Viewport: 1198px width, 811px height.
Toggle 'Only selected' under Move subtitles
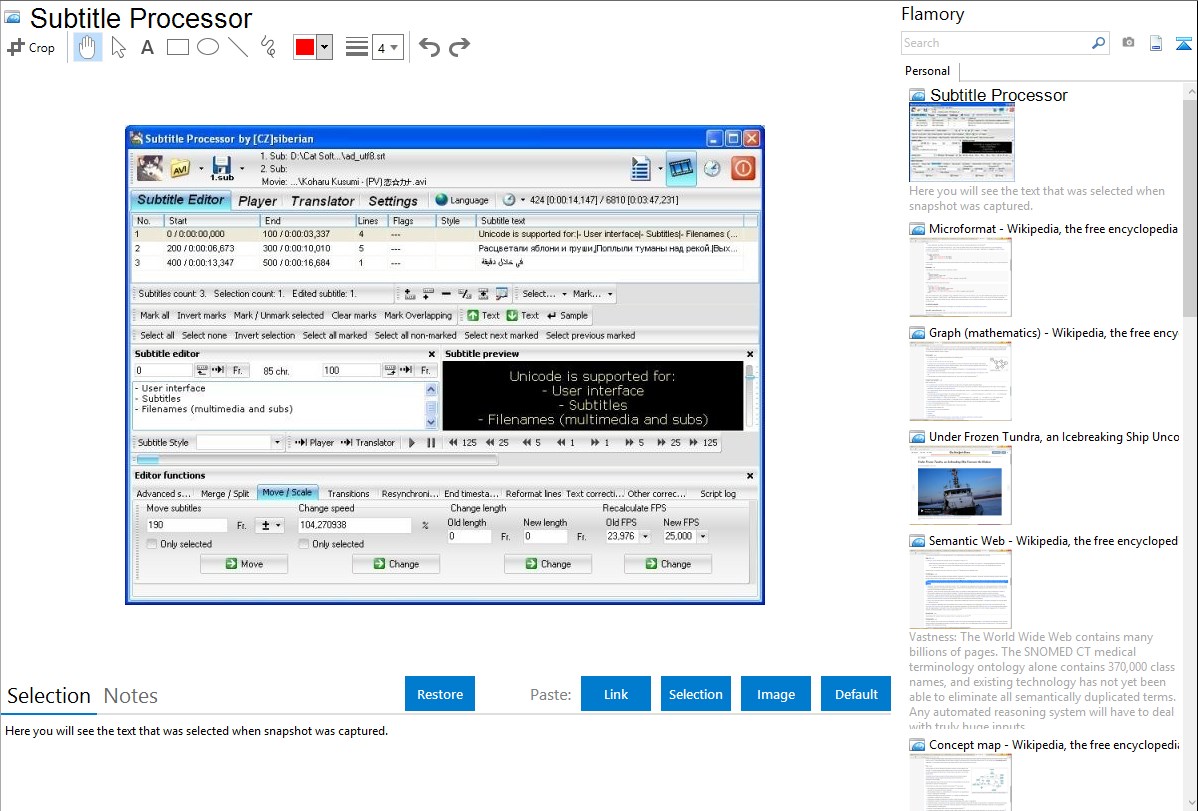(x=152, y=544)
